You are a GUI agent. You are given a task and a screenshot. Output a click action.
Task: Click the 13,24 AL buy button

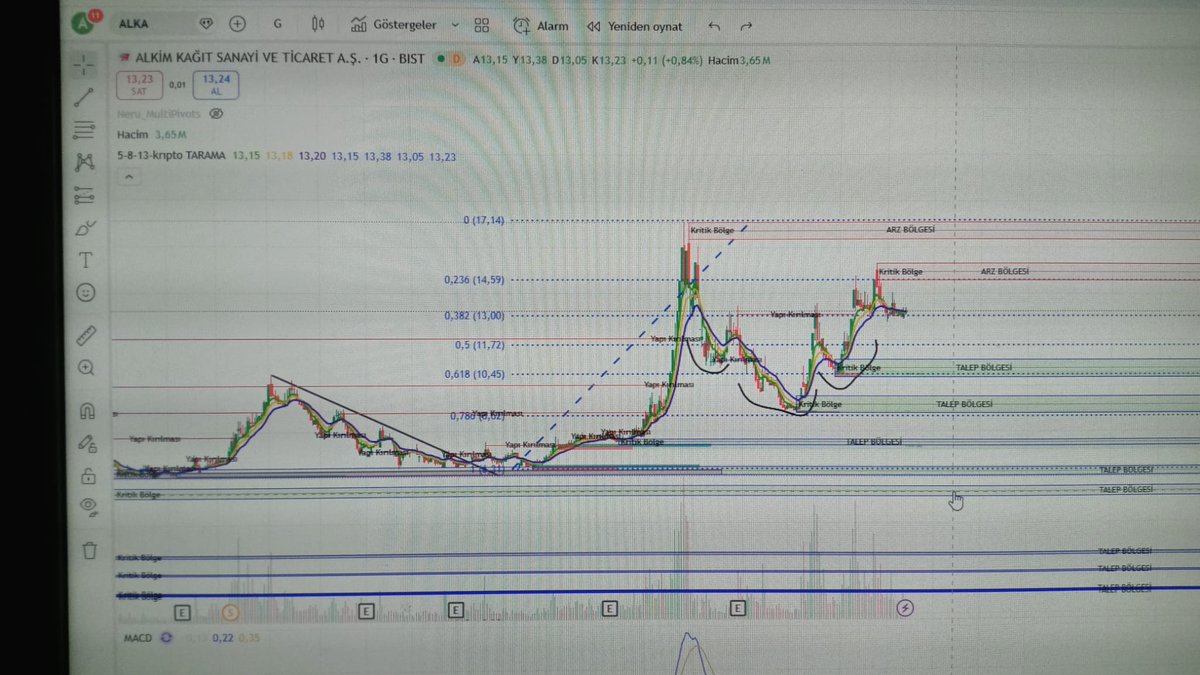[x=214, y=83]
